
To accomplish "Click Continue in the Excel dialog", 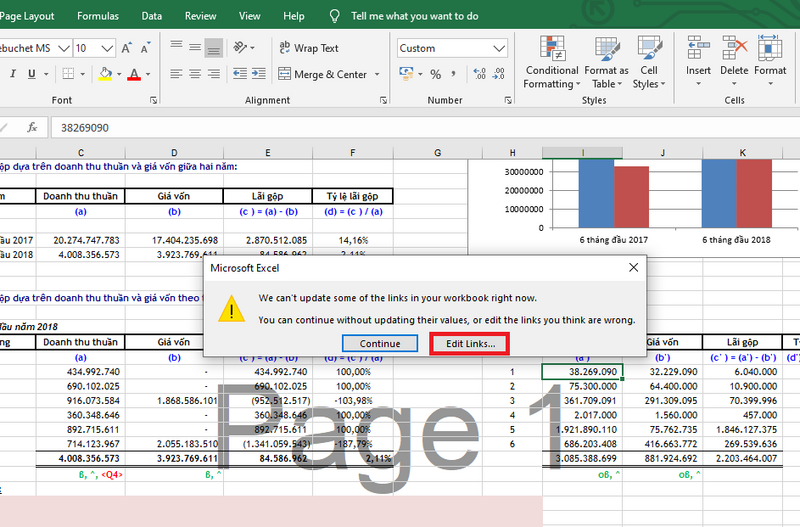I will (380, 343).
